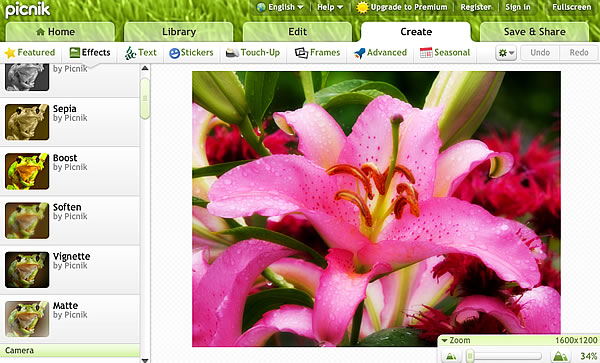Viewport: 600px width, 363px height.
Task: Select the Matte effect thumbnail
Action: [x=27, y=319]
